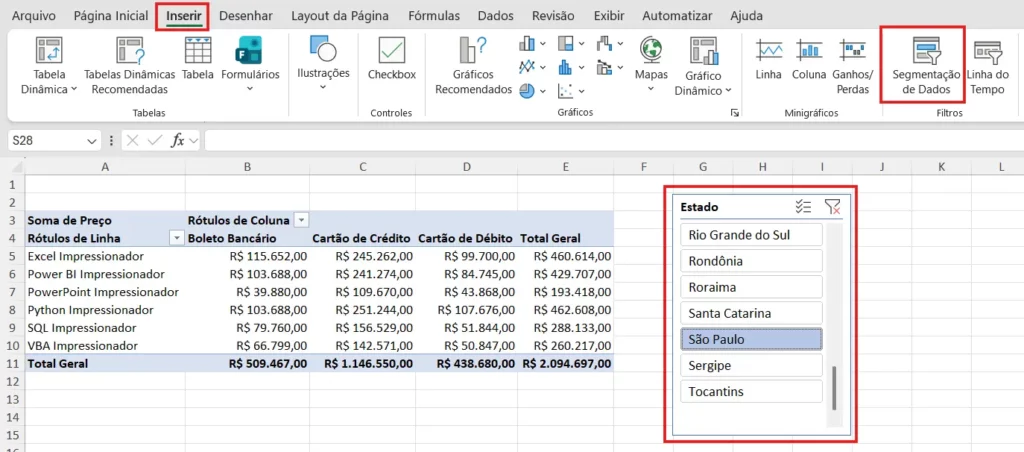Click the São Paulo slicer item
The width and height of the screenshot is (1024, 452).
tap(751, 339)
